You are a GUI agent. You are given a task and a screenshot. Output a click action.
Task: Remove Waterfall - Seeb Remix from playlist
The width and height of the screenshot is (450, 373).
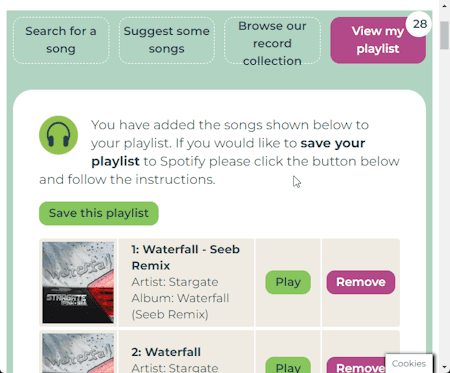(361, 282)
